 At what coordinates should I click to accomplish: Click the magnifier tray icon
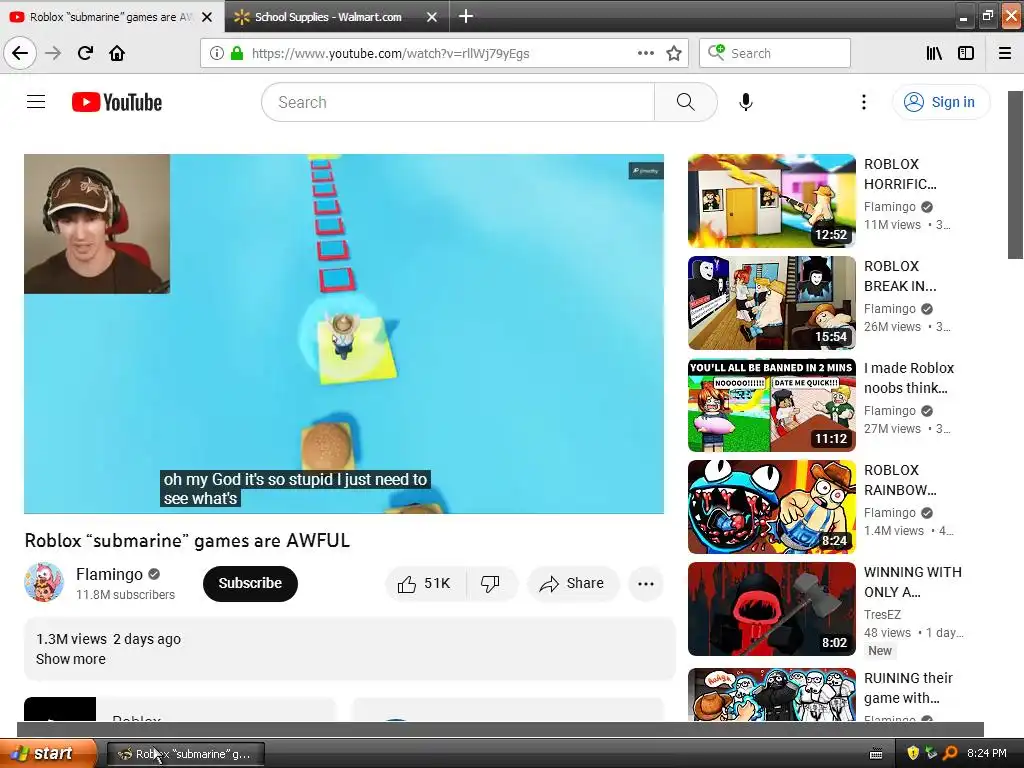(x=950, y=754)
